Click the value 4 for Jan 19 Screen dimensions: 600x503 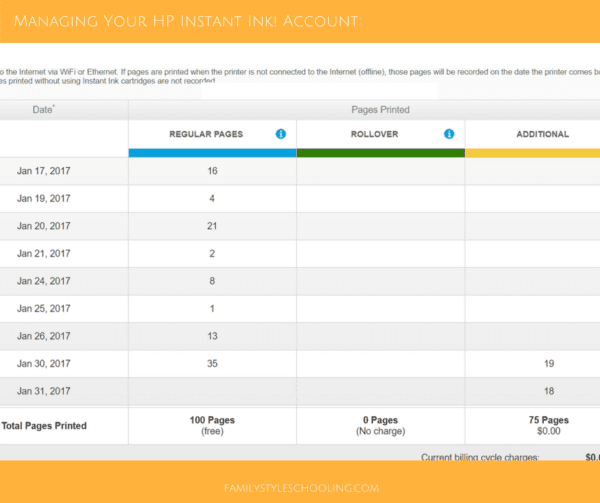(x=212, y=199)
